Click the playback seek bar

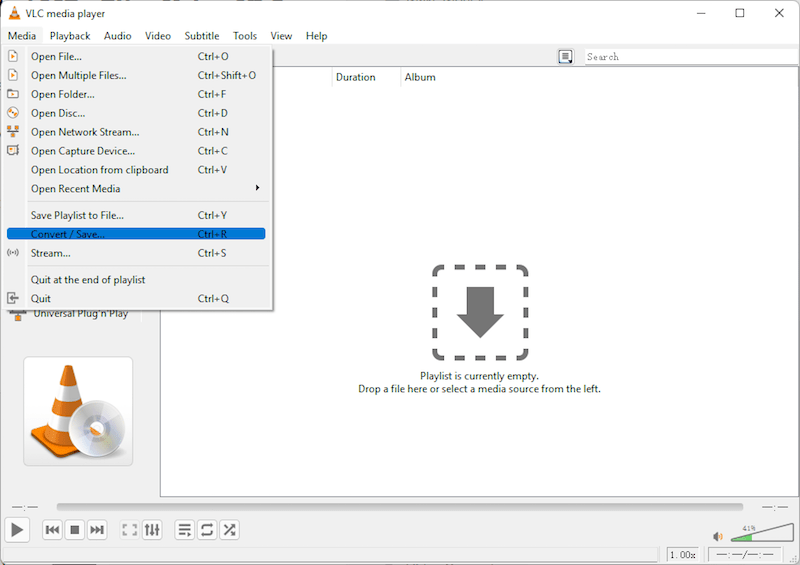(399, 507)
